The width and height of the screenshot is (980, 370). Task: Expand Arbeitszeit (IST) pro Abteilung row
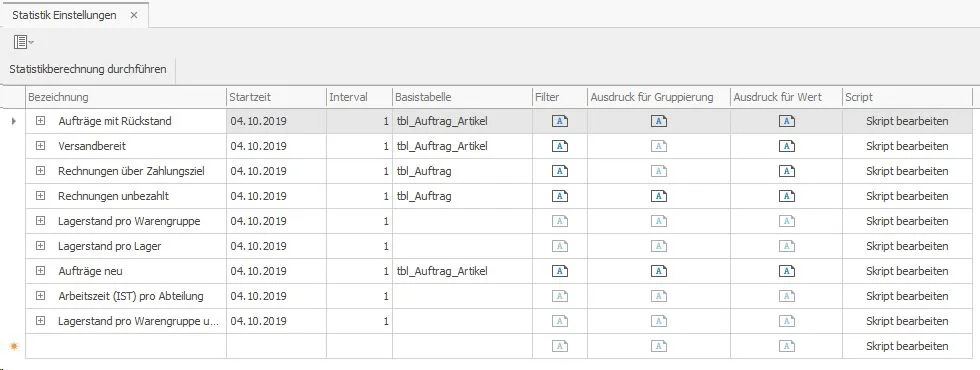pyautogui.click(x=41, y=296)
